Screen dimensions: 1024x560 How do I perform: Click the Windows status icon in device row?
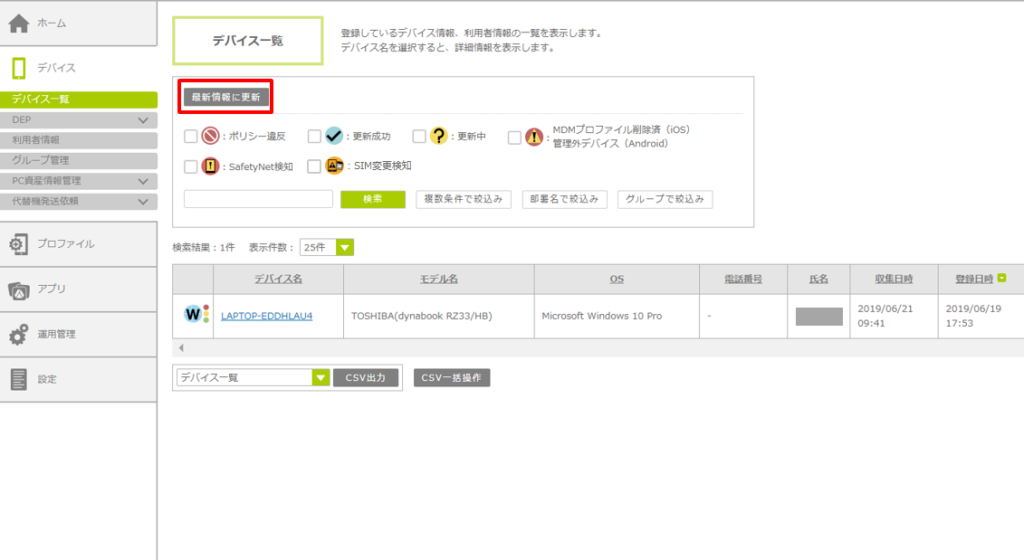[x=197, y=315]
